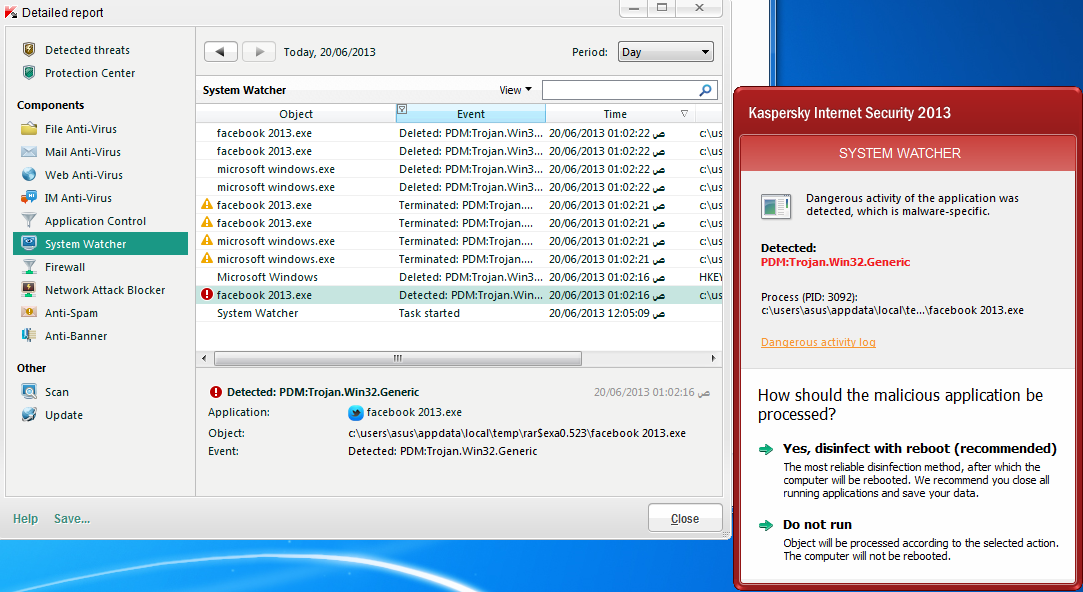
Task: Select the Anti-Spam icon
Action: coord(29,312)
